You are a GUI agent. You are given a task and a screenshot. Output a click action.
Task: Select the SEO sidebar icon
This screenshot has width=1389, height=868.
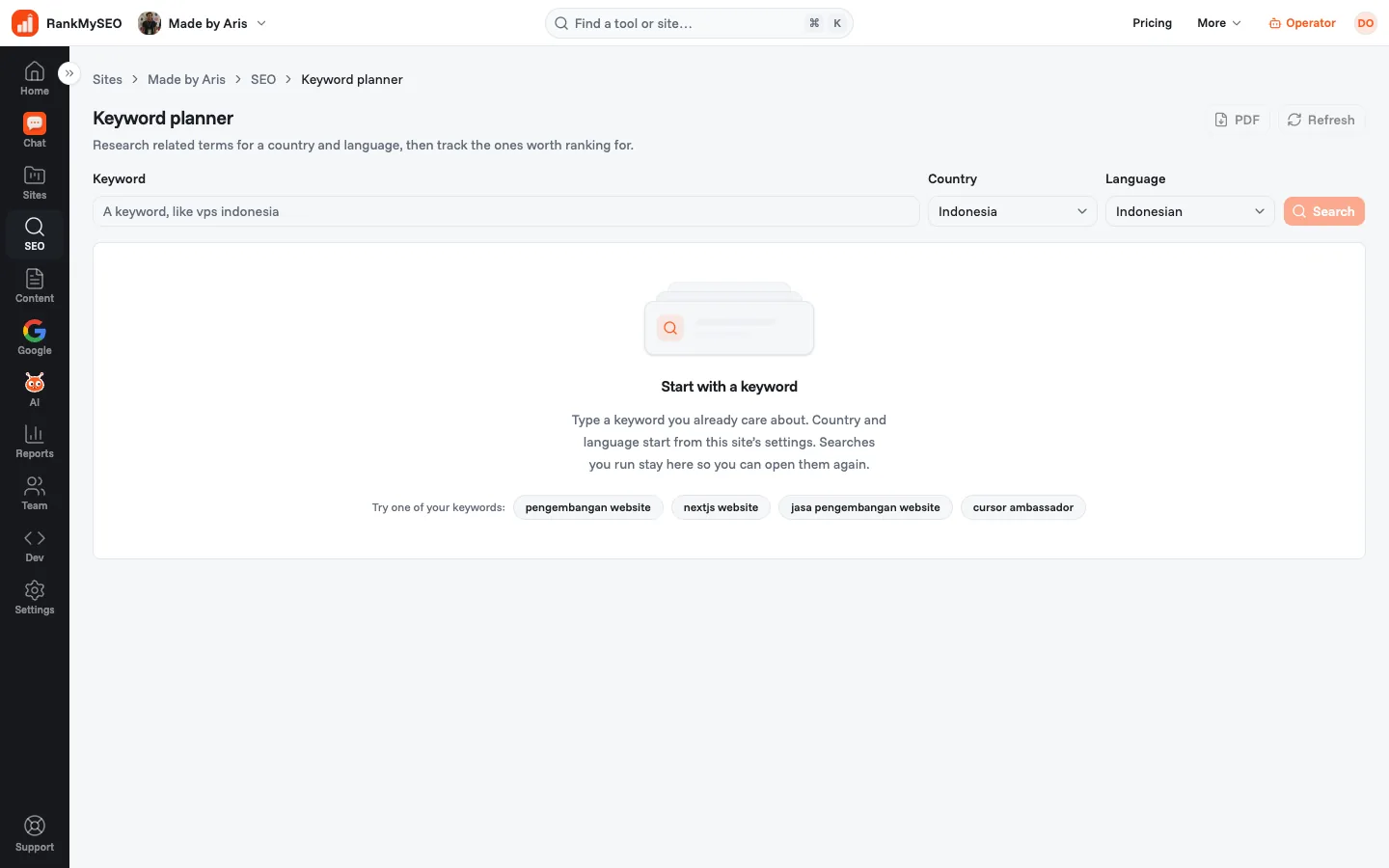[35, 234]
